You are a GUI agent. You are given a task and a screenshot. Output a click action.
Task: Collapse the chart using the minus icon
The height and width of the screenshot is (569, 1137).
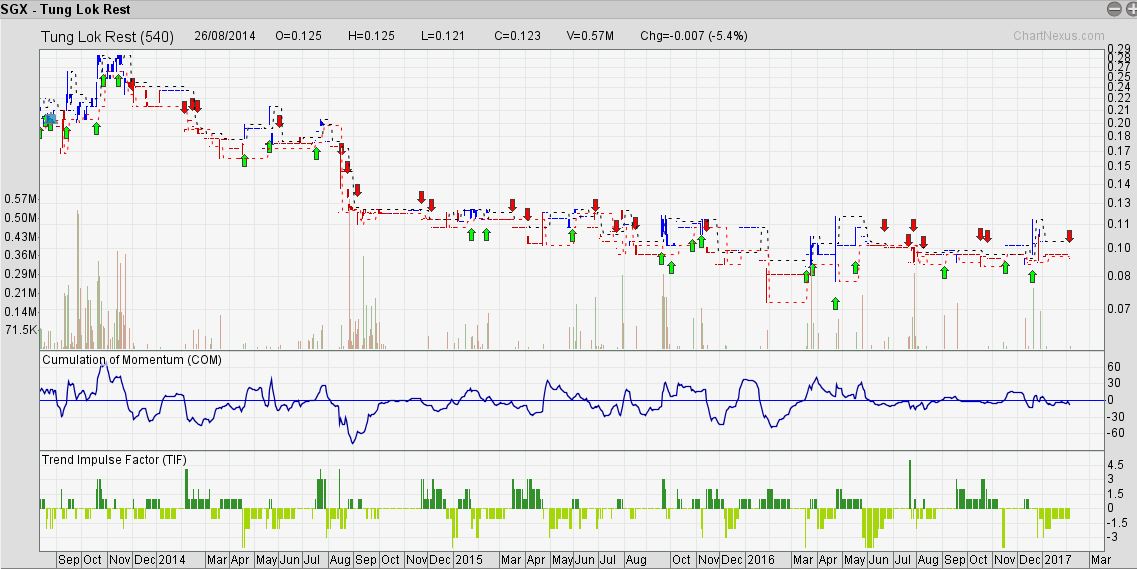pyautogui.click(x=1115, y=9)
